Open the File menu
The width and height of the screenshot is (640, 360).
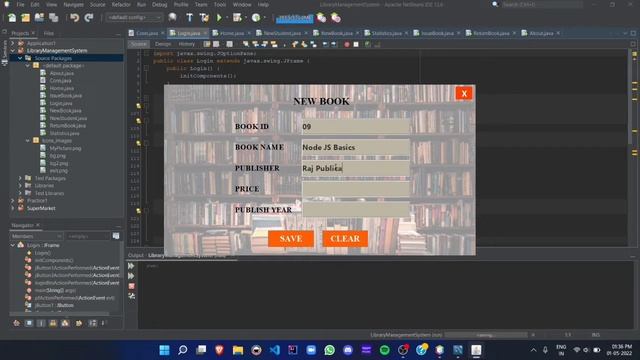click(x=20, y=4)
